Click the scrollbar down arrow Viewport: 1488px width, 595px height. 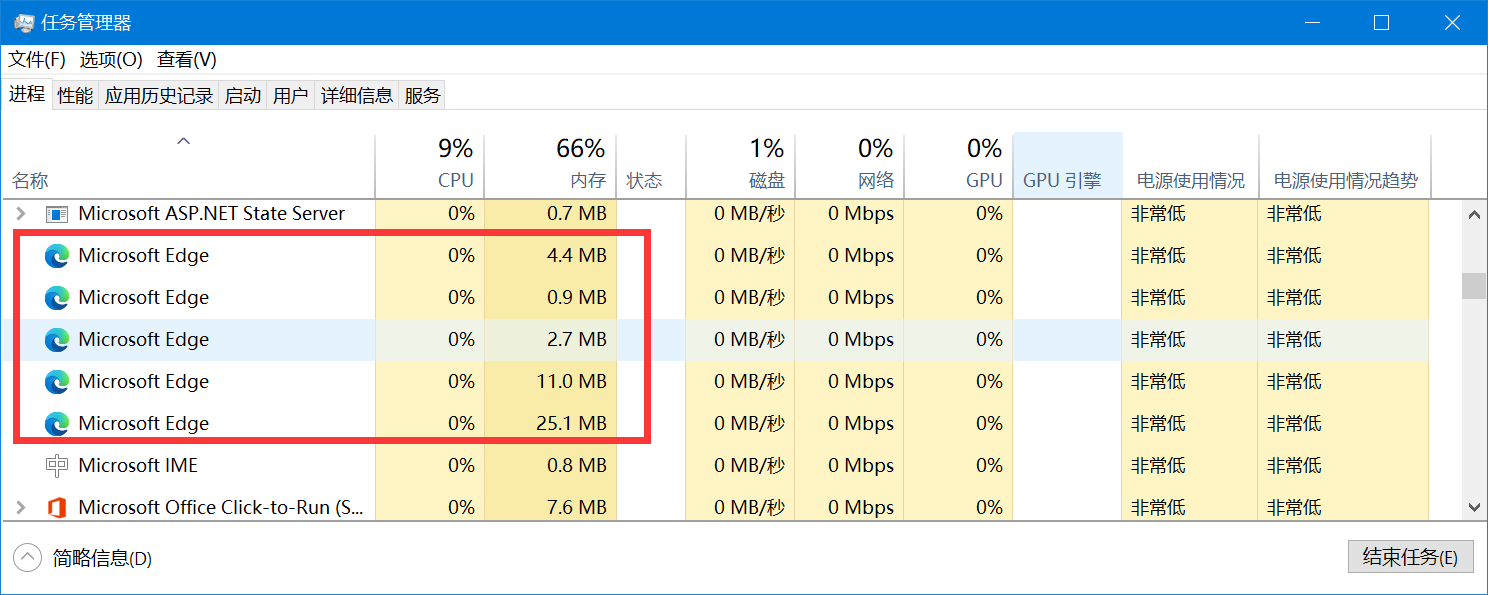[x=1475, y=507]
